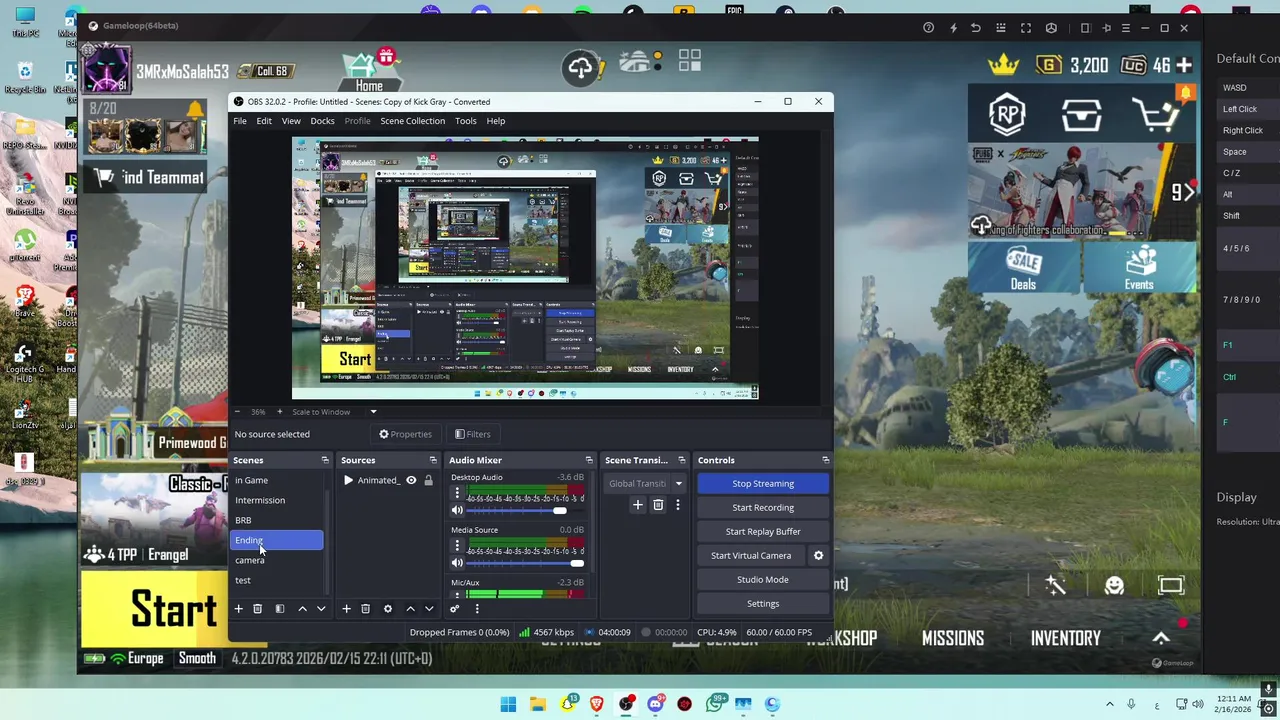Add a new scene with the plus icon
Screen dimensions: 1280x720
click(x=238, y=609)
